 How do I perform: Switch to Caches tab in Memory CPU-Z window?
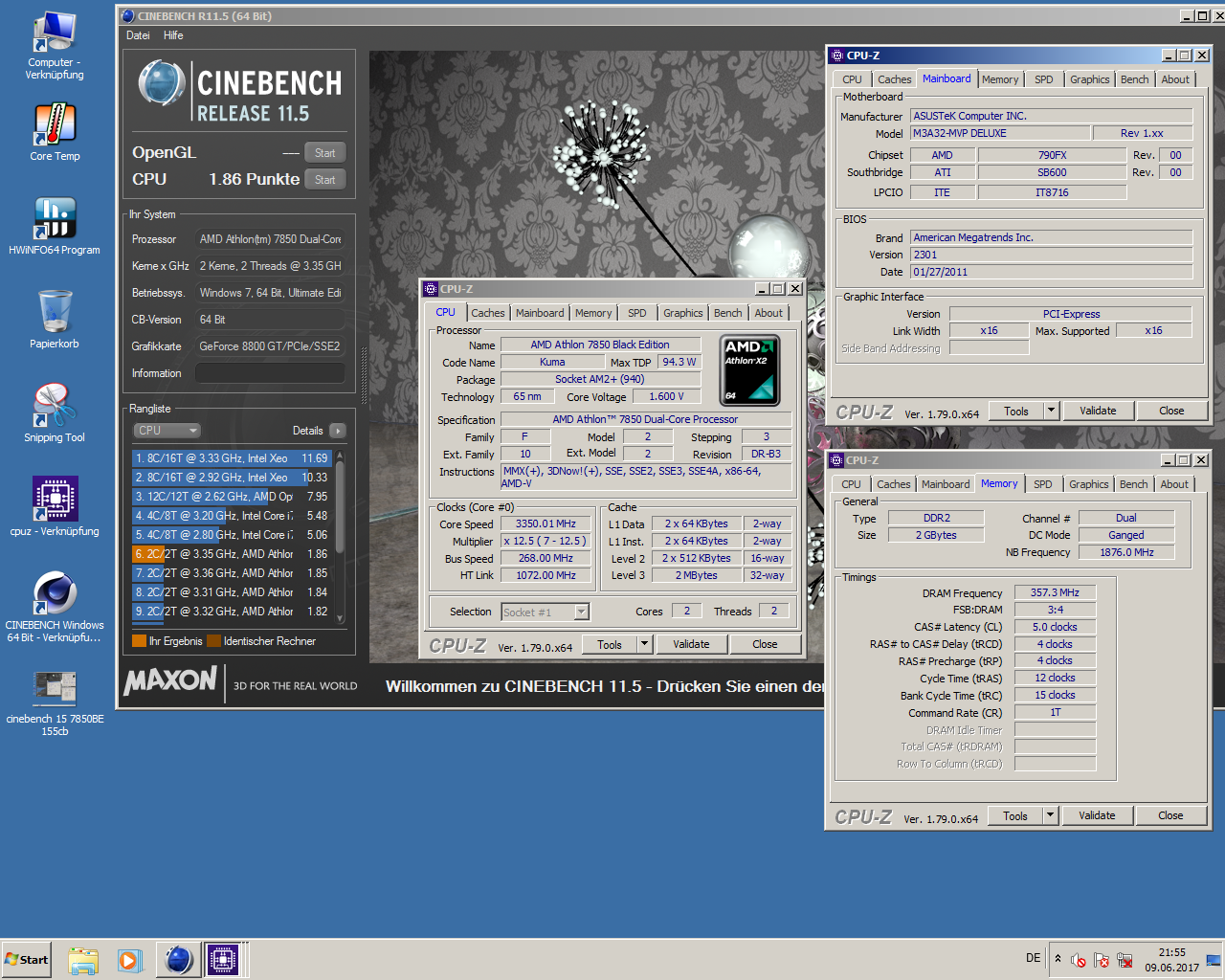pyautogui.click(x=893, y=484)
